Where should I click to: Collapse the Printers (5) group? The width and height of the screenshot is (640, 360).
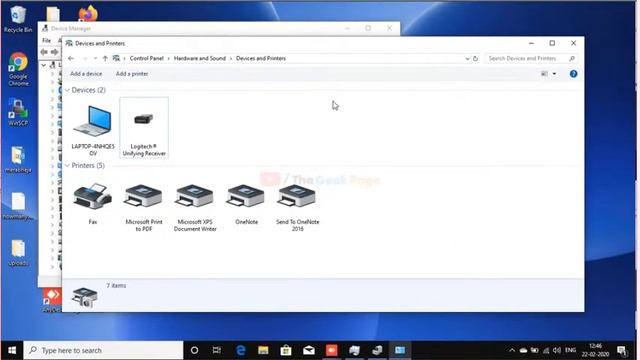67,165
